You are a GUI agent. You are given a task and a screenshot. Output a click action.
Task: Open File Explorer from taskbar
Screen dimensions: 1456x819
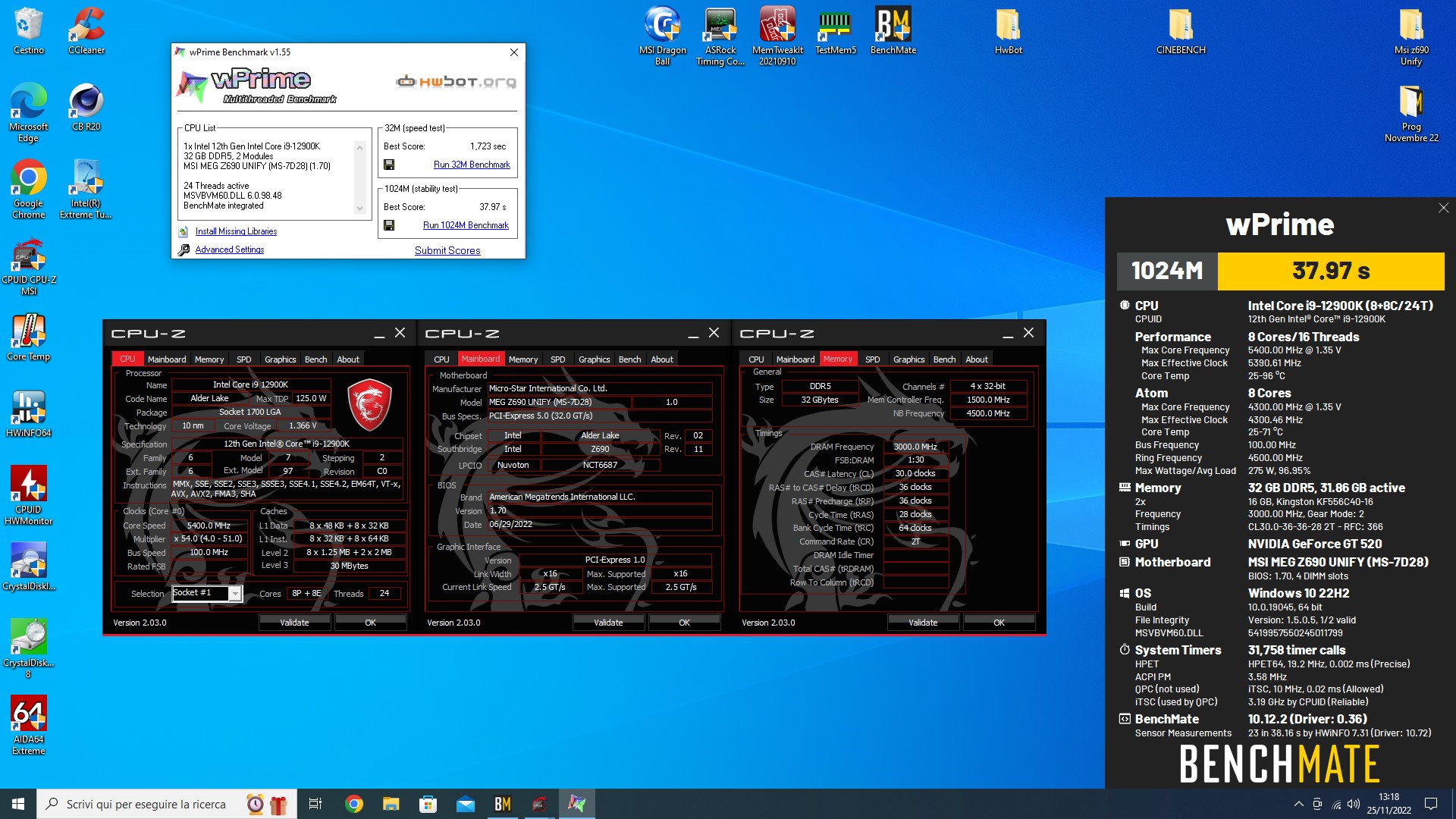tap(391, 804)
